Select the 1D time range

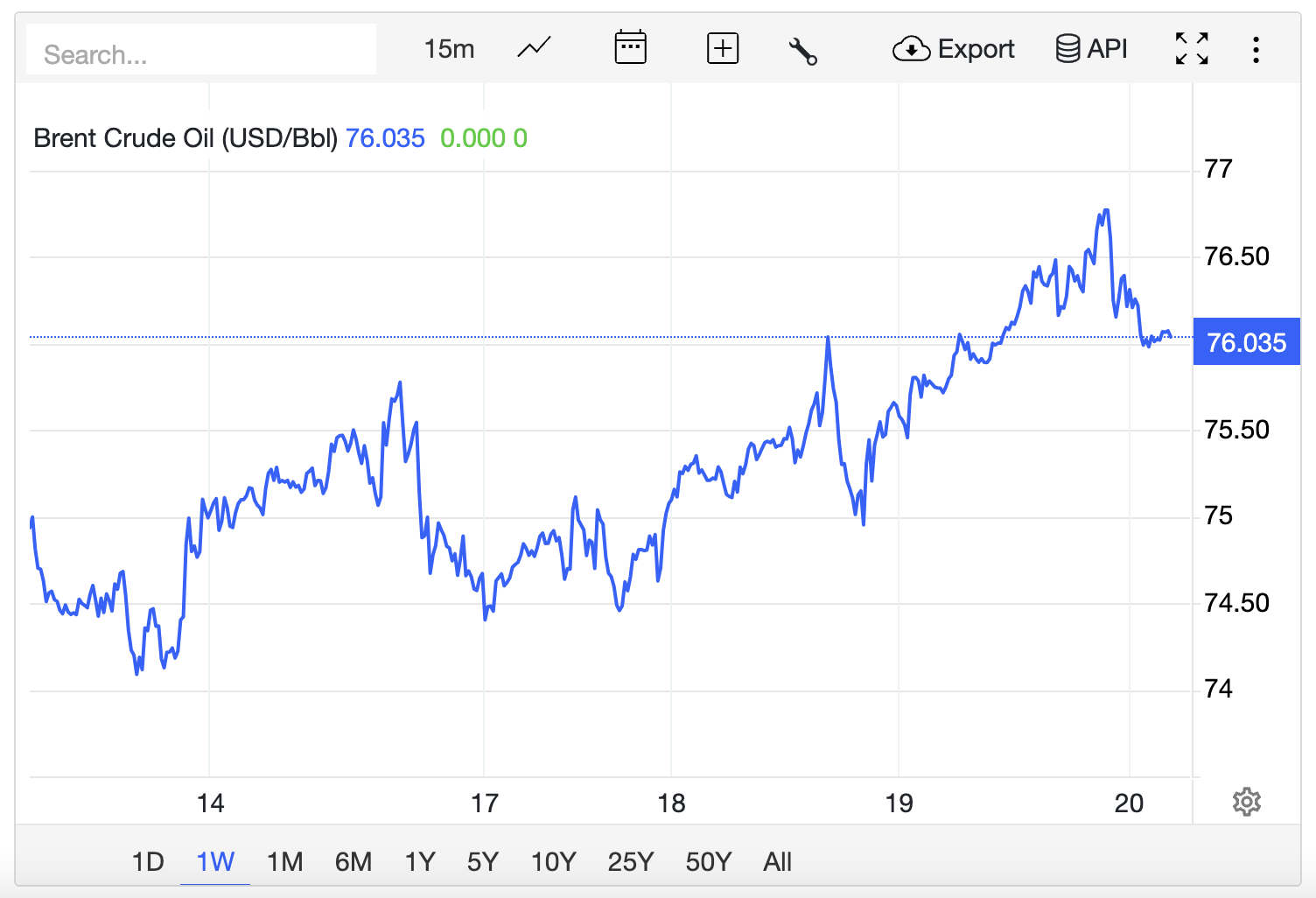pos(148,862)
